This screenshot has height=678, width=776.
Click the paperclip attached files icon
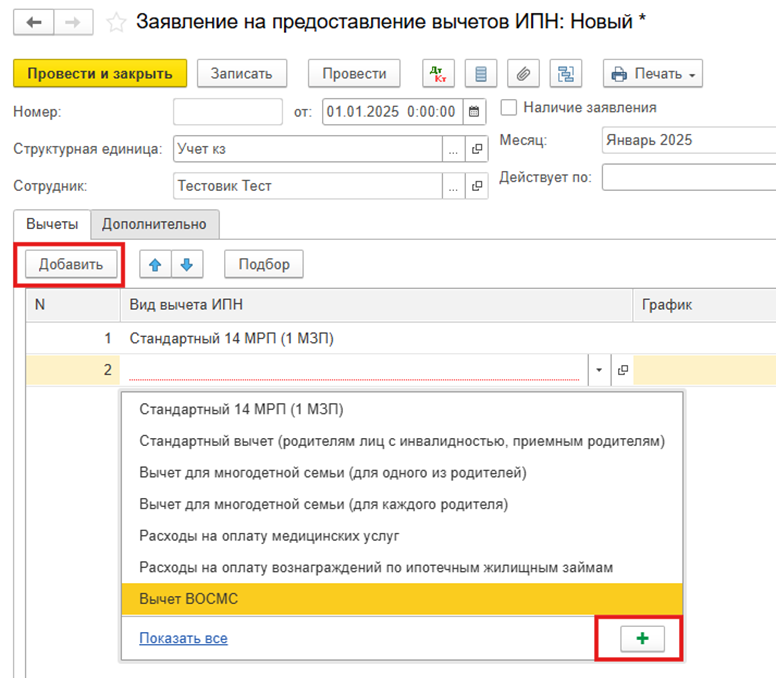point(520,73)
